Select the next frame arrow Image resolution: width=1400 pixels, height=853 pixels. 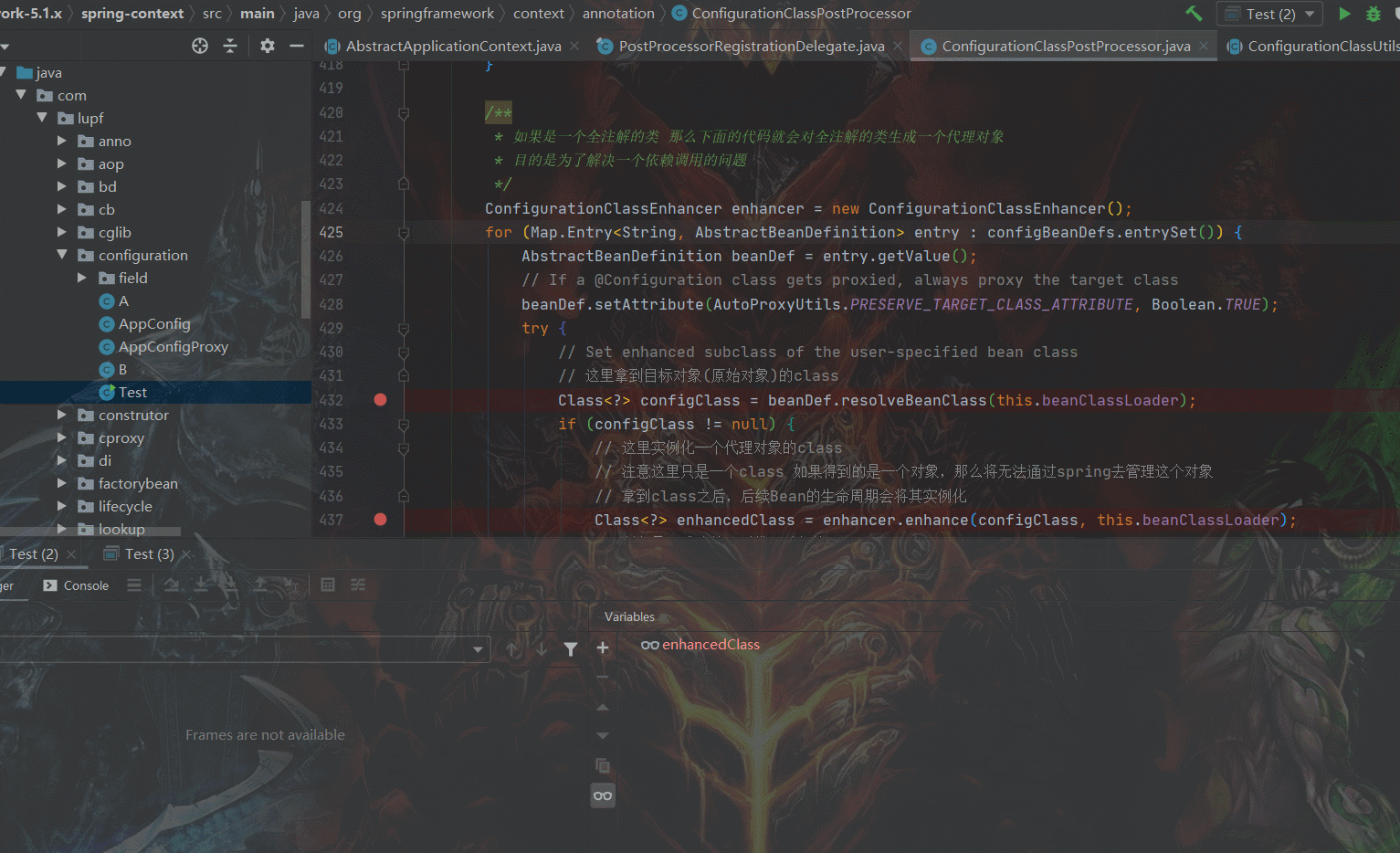point(542,649)
